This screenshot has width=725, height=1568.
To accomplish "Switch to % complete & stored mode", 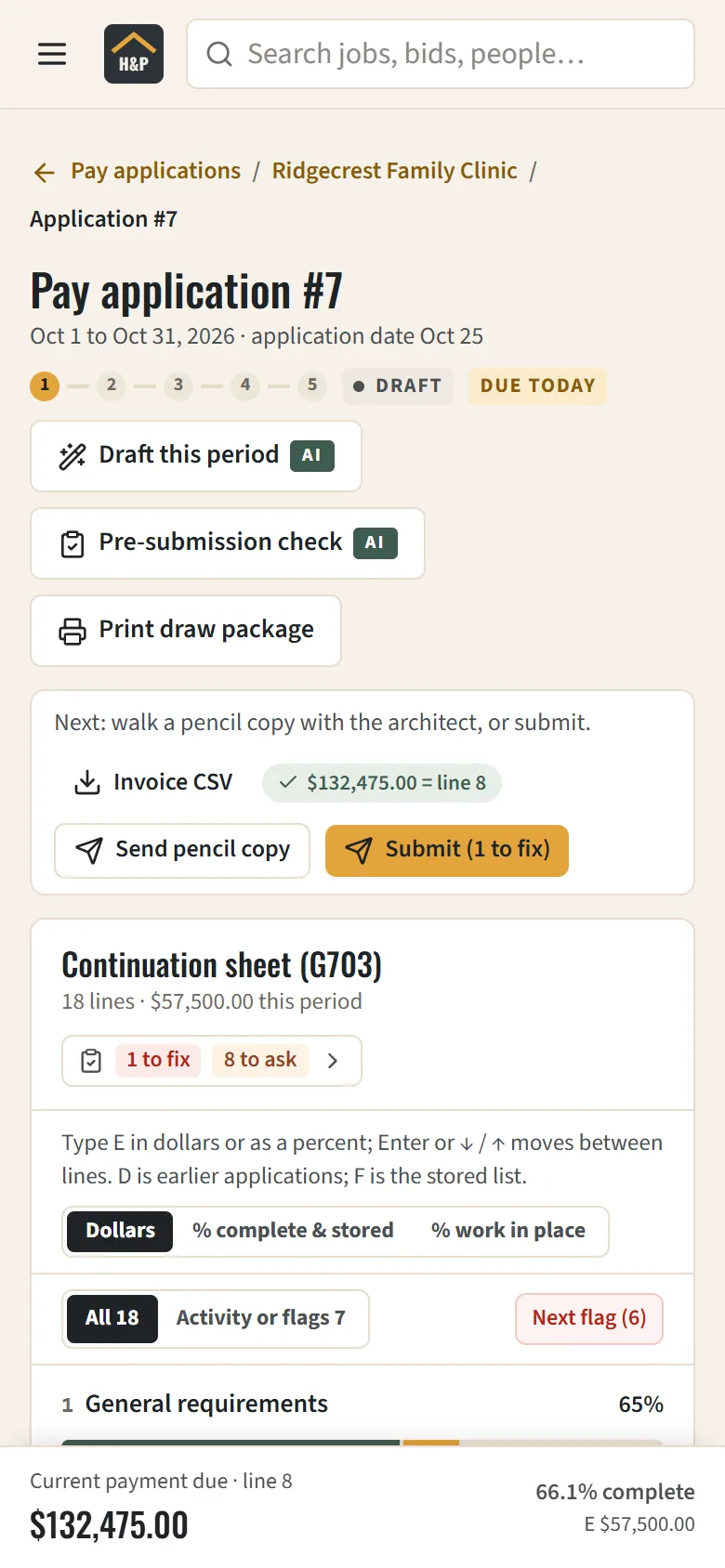I will tap(293, 1231).
